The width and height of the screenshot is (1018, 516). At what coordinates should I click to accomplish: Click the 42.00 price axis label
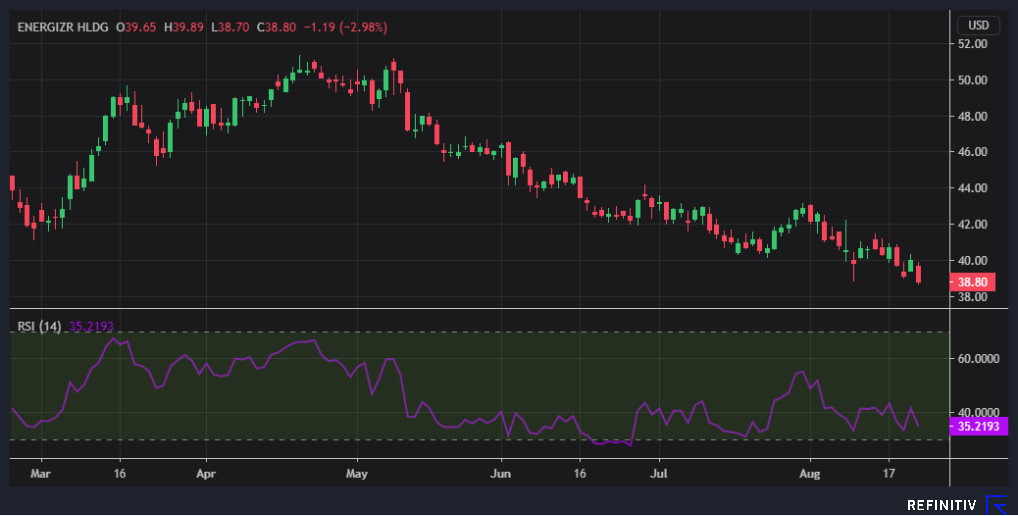point(972,225)
